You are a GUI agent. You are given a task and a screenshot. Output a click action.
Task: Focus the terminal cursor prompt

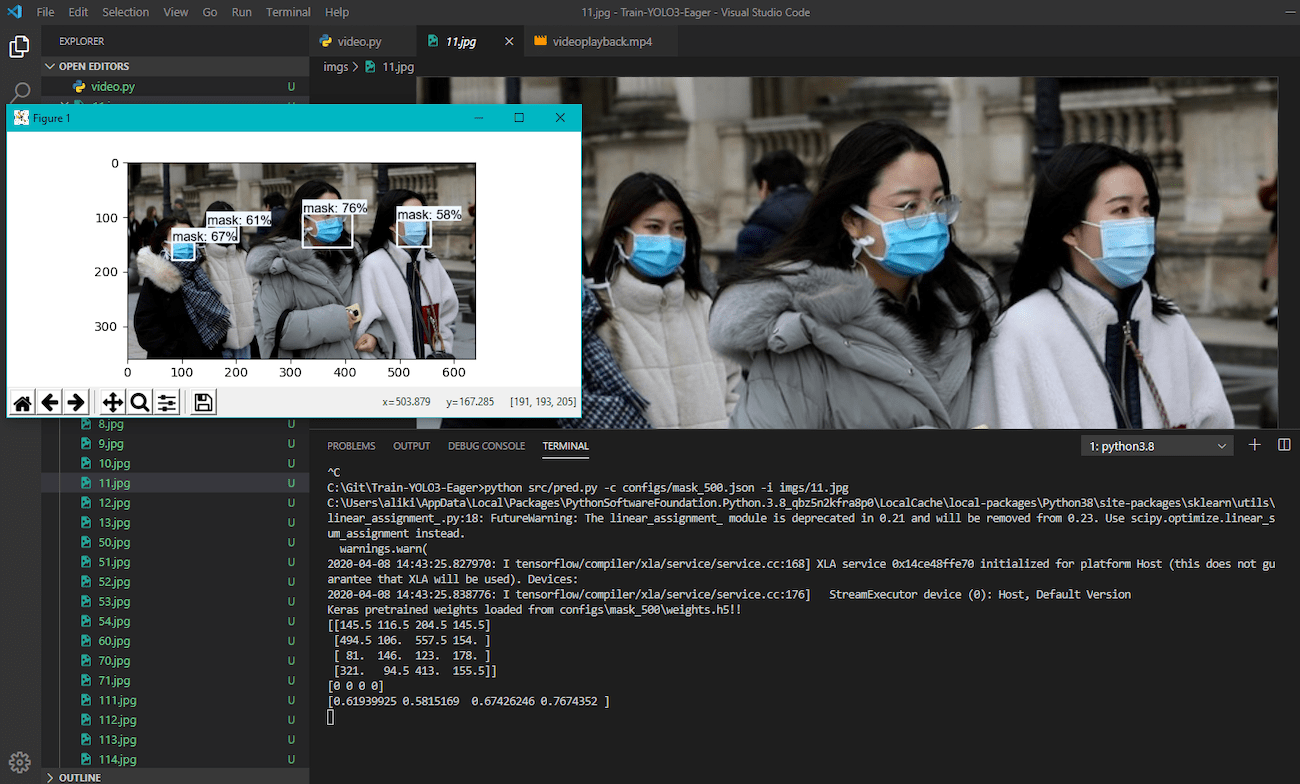click(331, 718)
